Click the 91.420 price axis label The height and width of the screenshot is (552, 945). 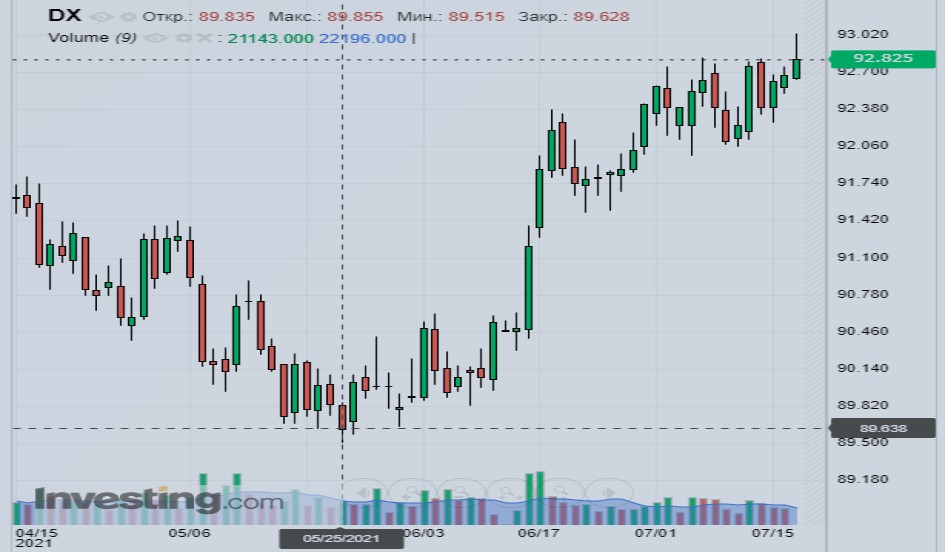tap(862, 219)
